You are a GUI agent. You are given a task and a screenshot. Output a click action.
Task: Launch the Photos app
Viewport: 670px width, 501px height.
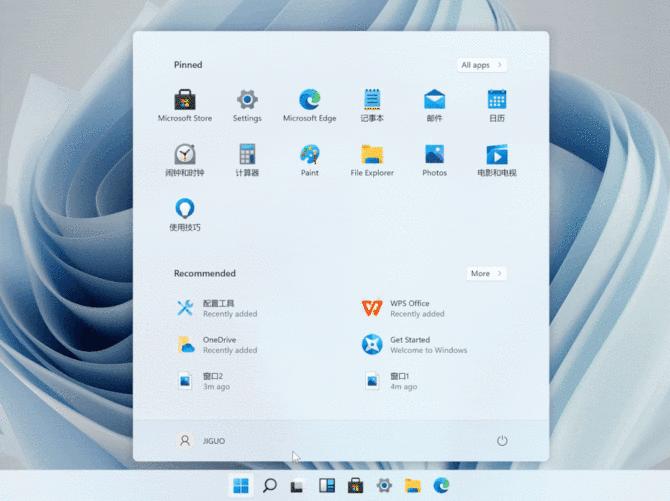pos(434,161)
